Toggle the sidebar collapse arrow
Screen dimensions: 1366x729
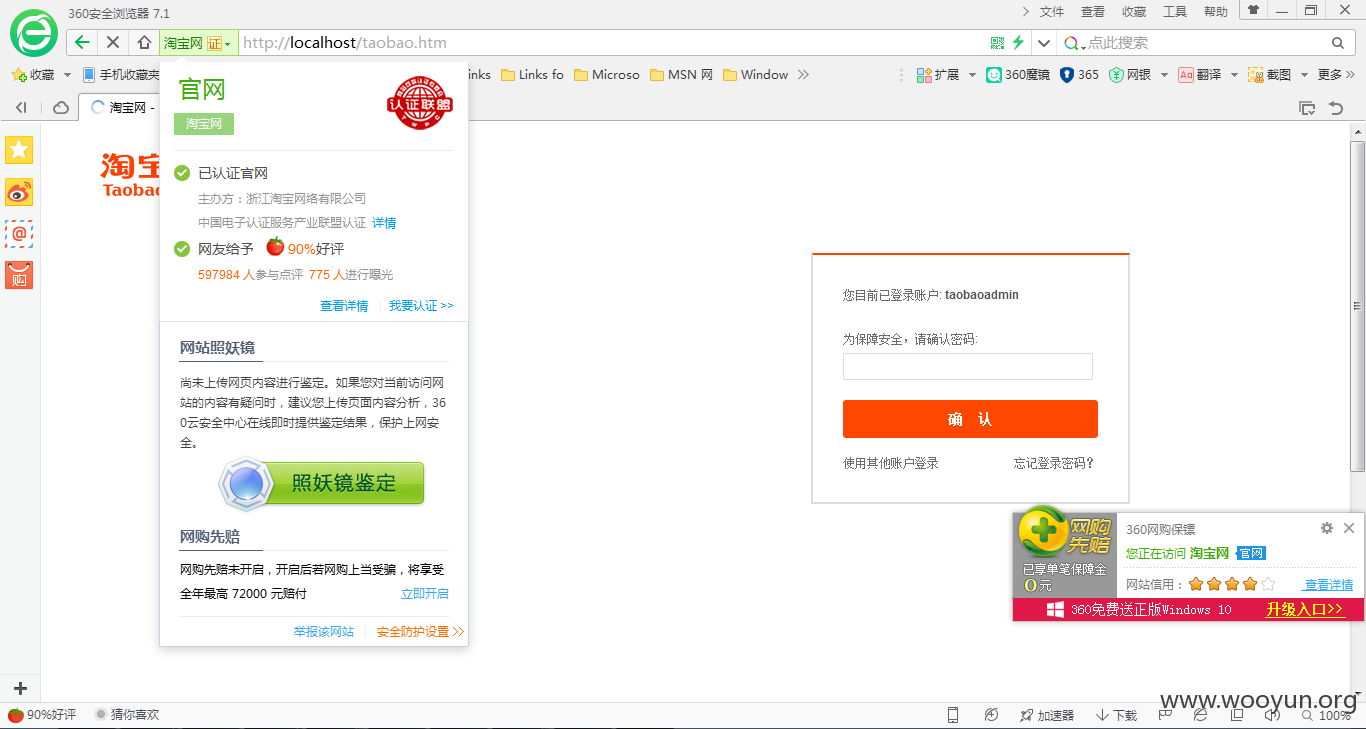[x=20, y=108]
